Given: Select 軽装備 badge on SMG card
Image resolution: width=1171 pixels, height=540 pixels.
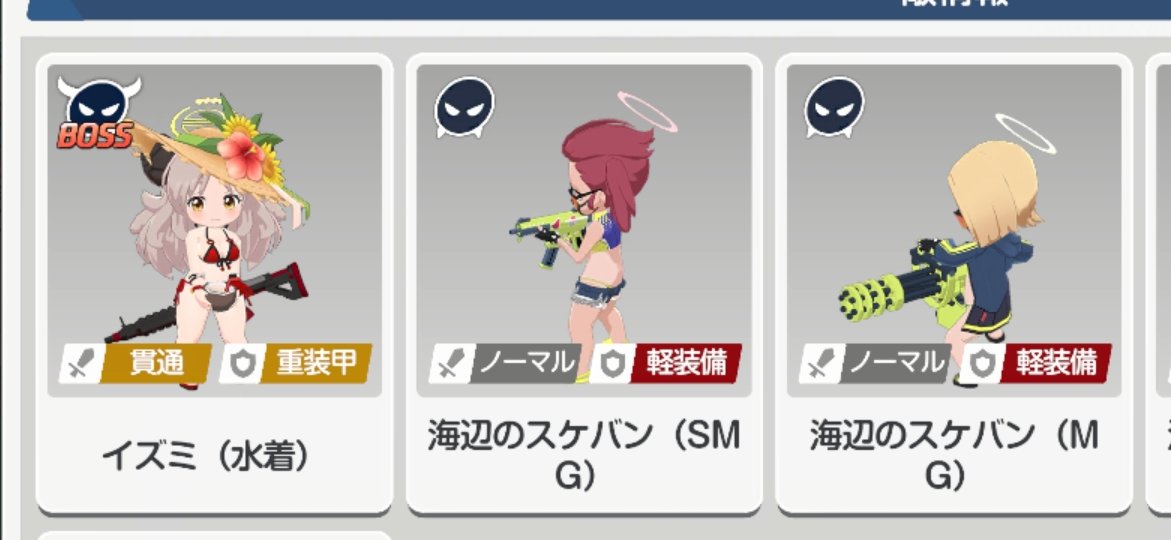Looking at the screenshot, I should point(666,364).
